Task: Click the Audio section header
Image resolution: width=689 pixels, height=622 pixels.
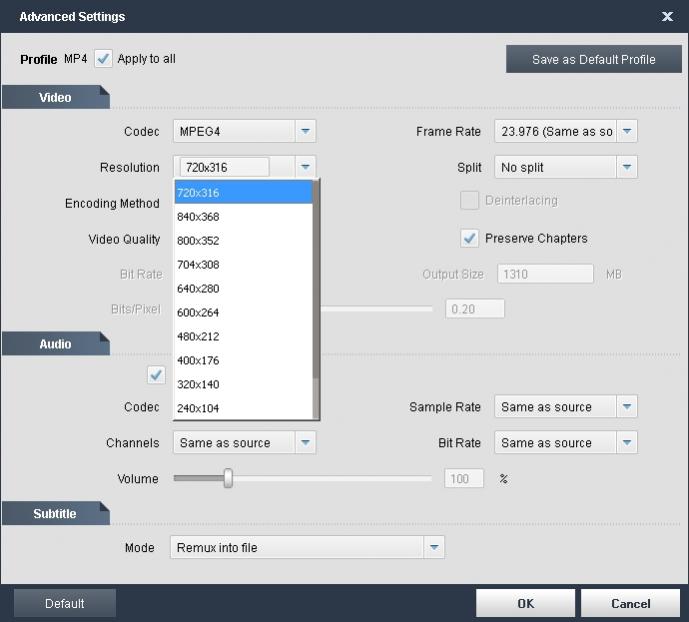Action: coord(56,344)
